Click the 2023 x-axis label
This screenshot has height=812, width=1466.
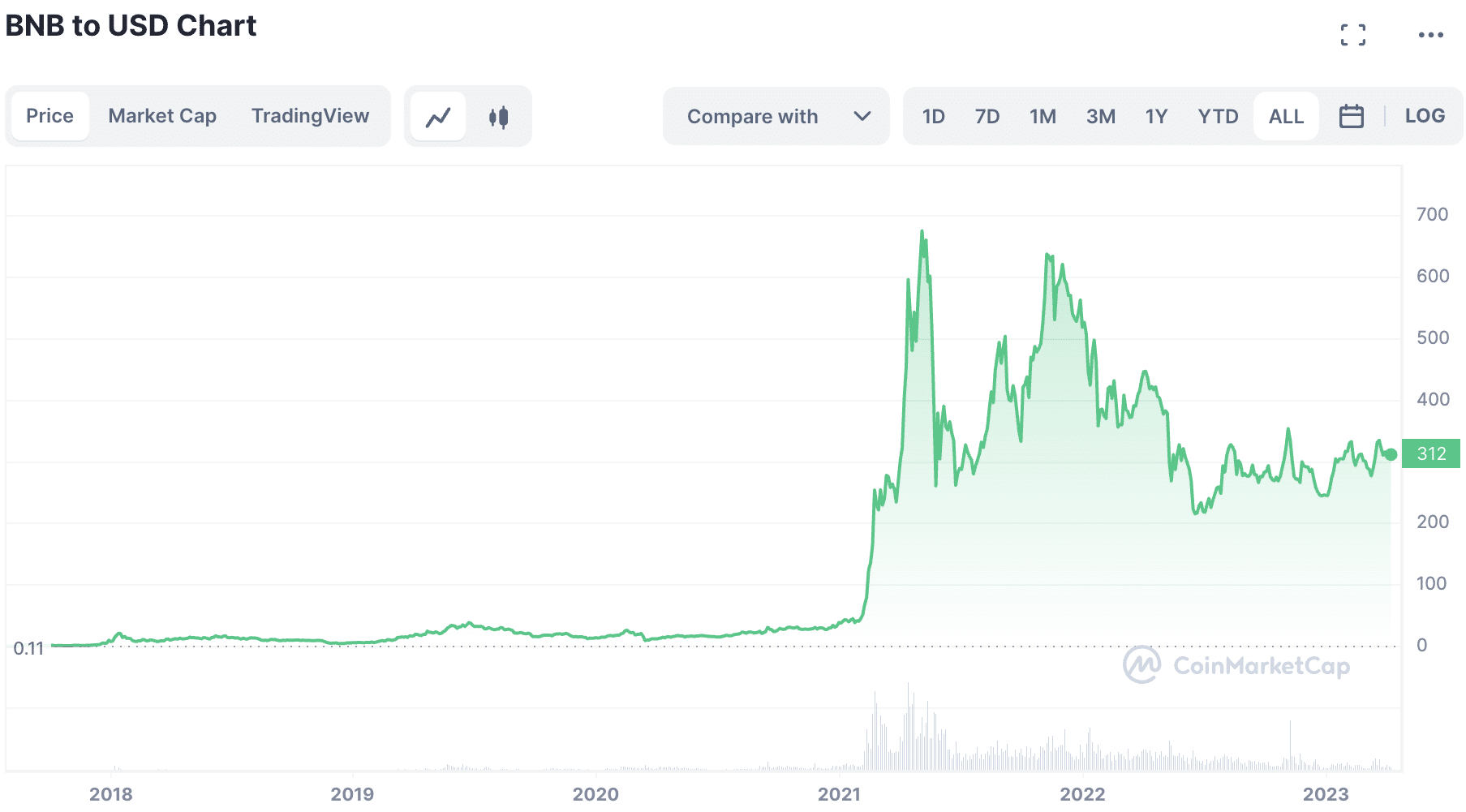[1326, 794]
